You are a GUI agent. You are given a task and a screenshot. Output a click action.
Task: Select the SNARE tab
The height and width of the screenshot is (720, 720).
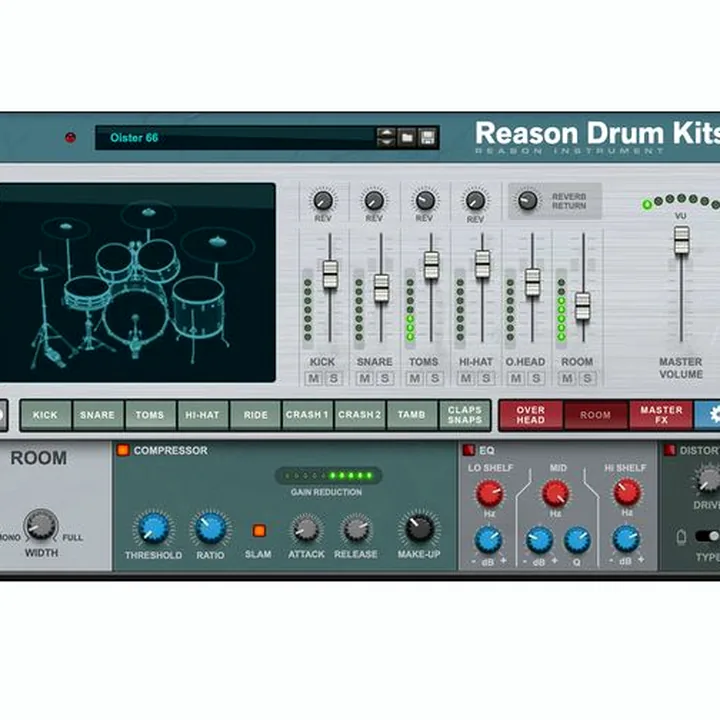point(97,415)
